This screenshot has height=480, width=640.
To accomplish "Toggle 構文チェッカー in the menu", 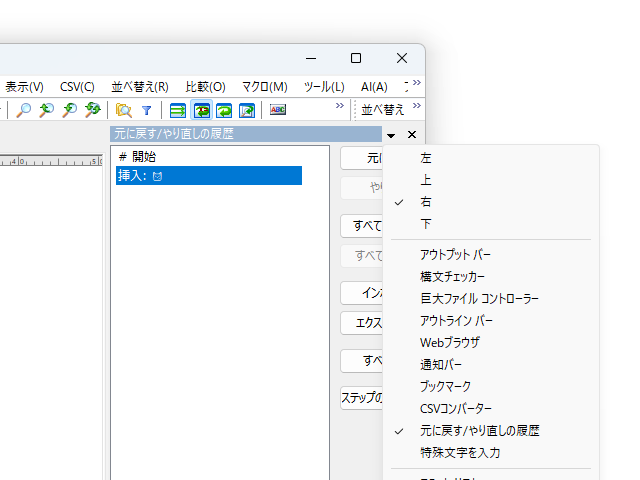I will pos(491,277).
